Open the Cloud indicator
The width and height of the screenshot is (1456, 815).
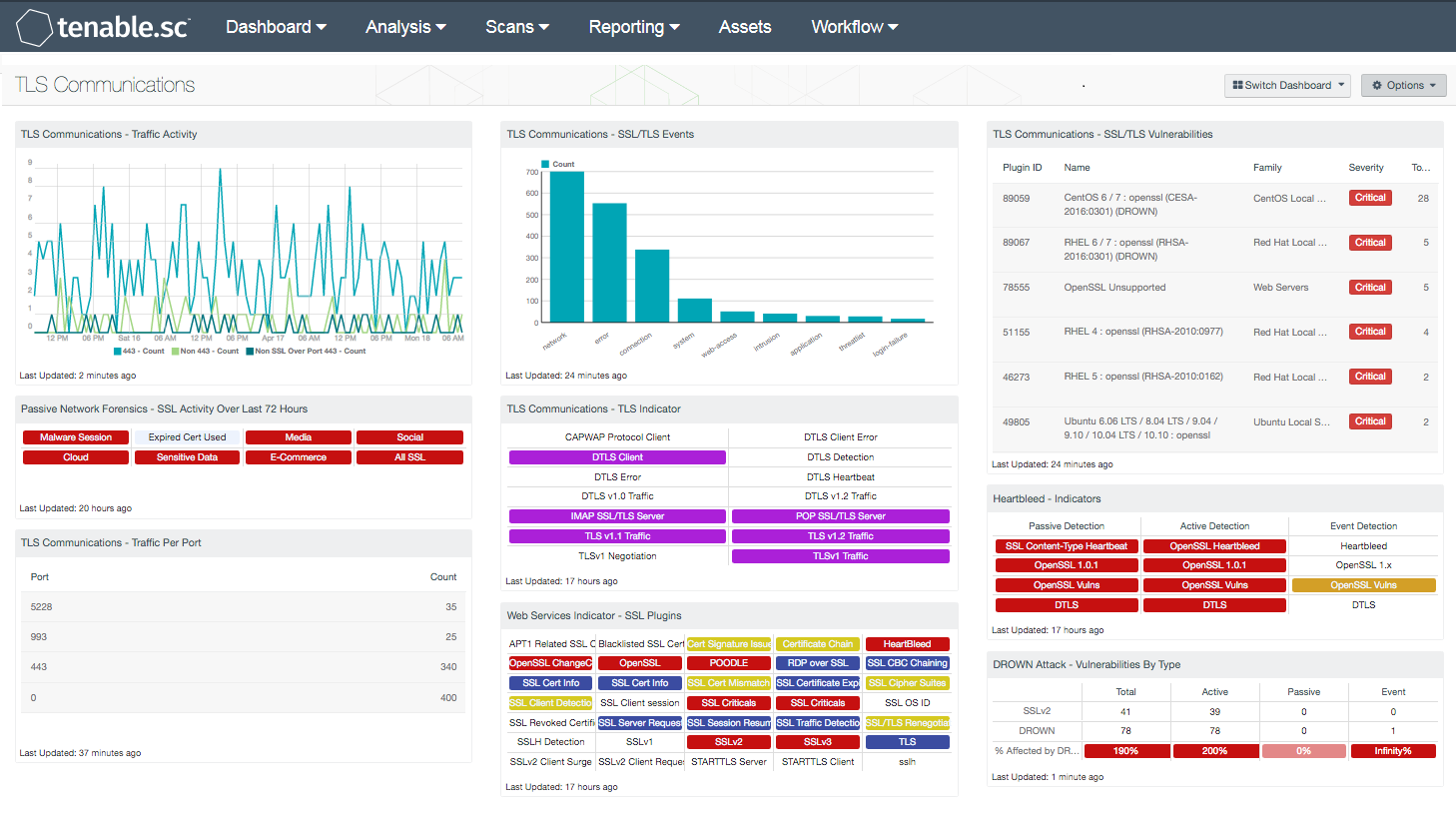[x=76, y=457]
